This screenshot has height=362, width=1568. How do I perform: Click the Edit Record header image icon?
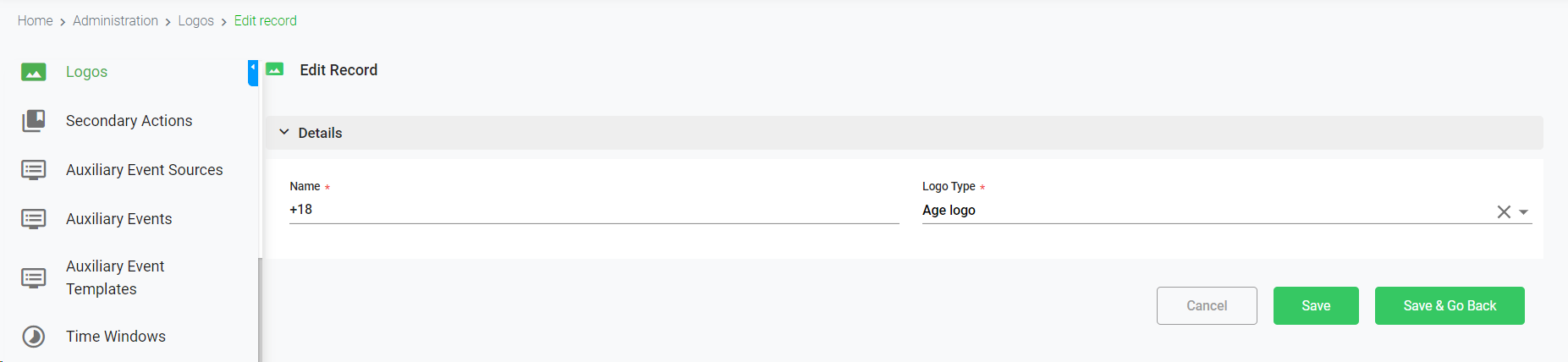coord(275,70)
